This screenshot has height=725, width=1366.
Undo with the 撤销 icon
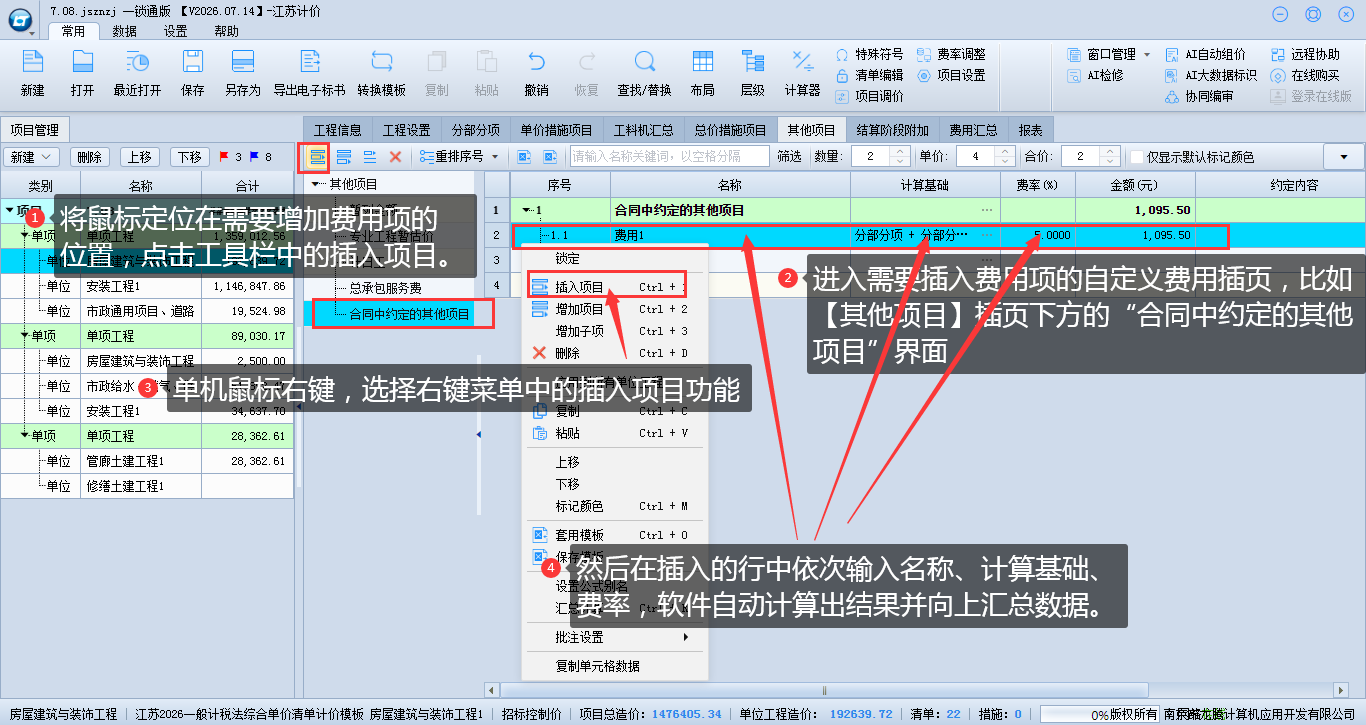coord(536,61)
